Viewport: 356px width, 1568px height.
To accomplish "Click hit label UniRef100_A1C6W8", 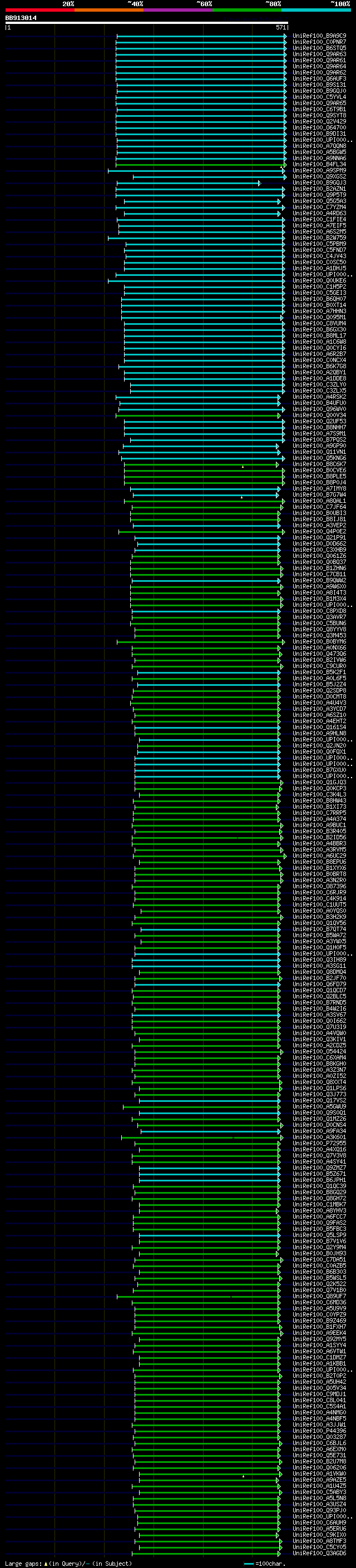I will click(x=319, y=342).
